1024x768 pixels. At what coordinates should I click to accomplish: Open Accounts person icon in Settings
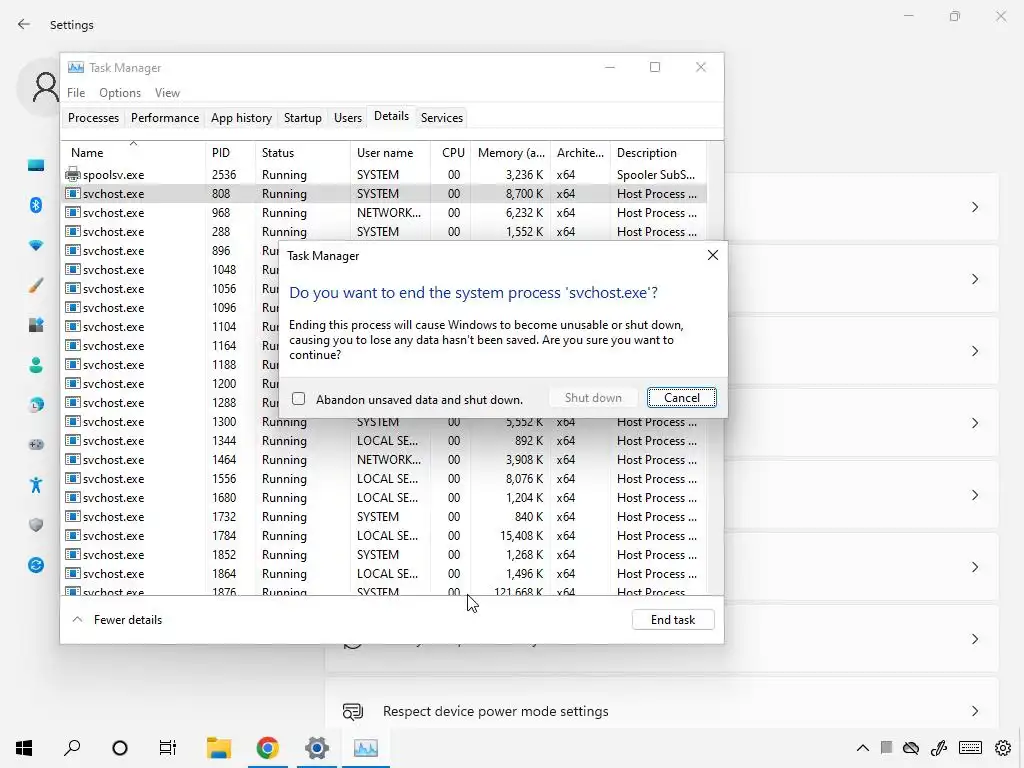tap(36, 365)
